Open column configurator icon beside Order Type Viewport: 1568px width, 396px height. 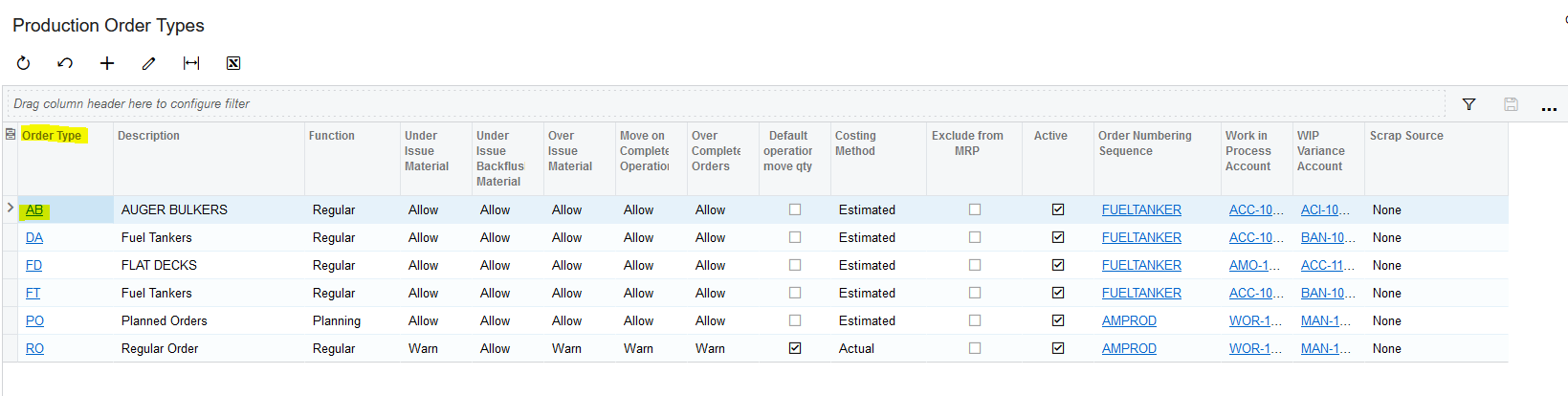click(11, 135)
